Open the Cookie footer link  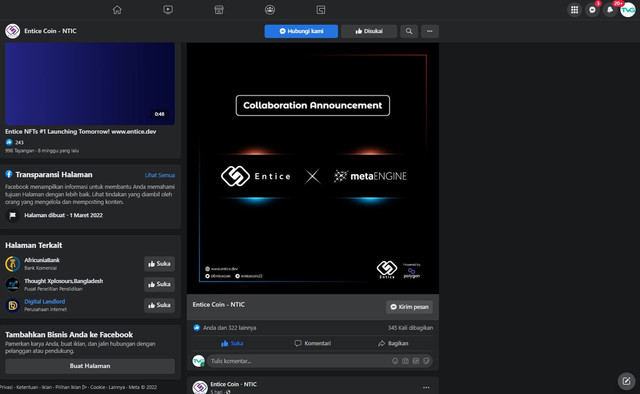tap(98, 387)
